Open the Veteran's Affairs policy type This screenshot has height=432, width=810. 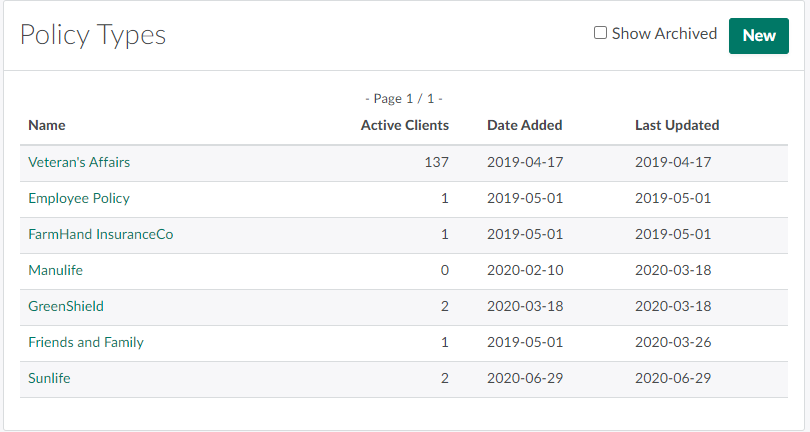[x=79, y=162]
